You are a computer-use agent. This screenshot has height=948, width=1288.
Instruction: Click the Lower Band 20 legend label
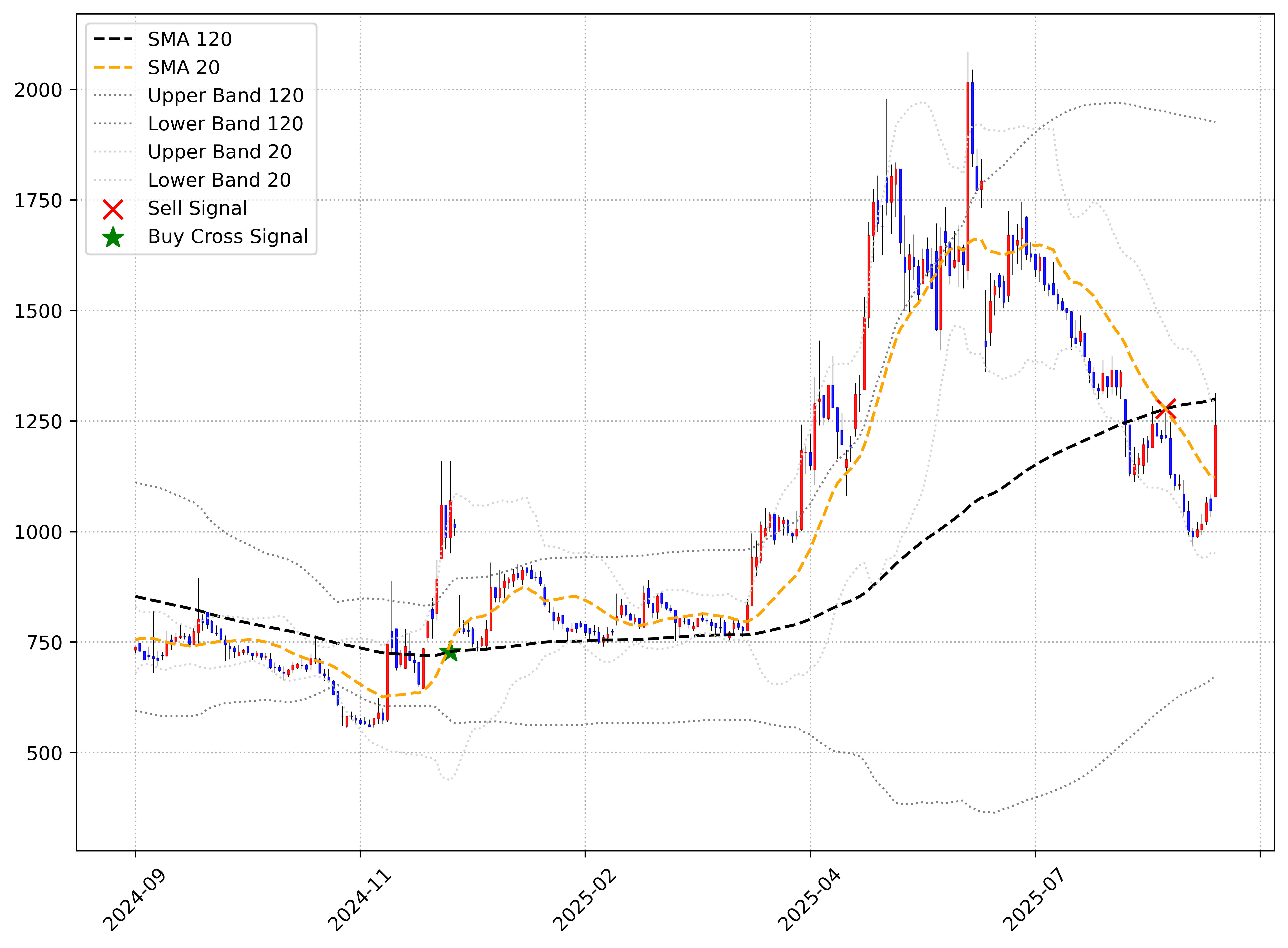[x=219, y=180]
